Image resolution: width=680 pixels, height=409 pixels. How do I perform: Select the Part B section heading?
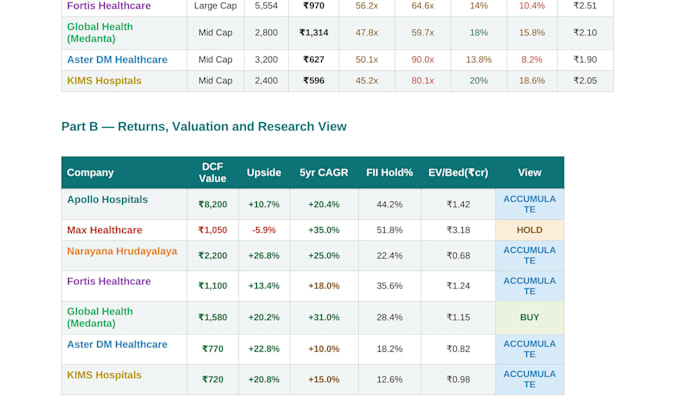point(204,127)
